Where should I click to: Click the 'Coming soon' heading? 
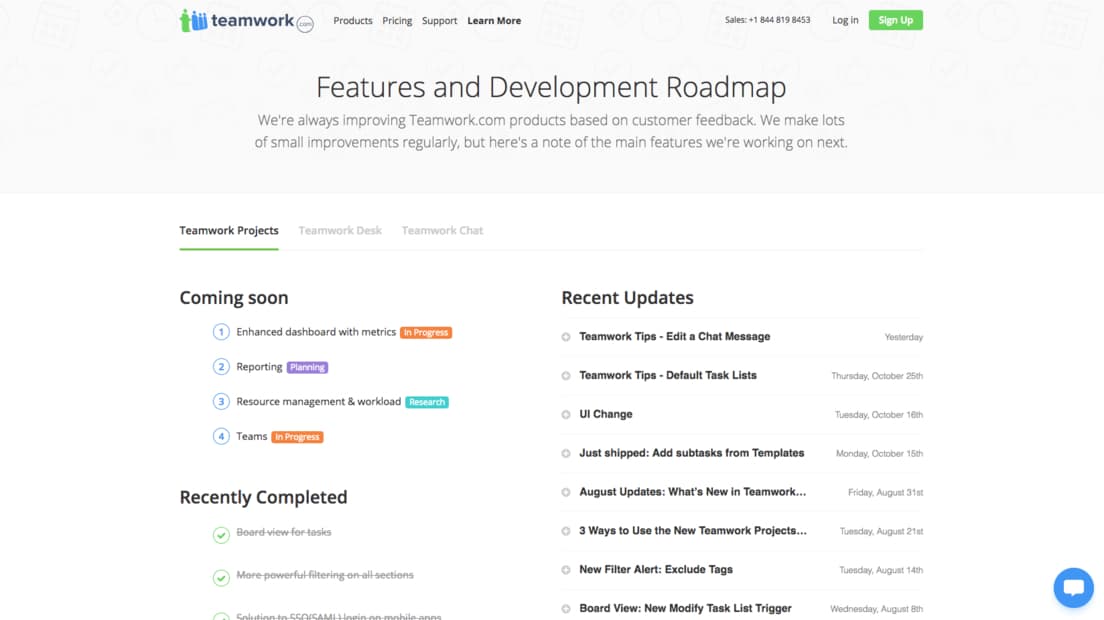click(x=234, y=298)
